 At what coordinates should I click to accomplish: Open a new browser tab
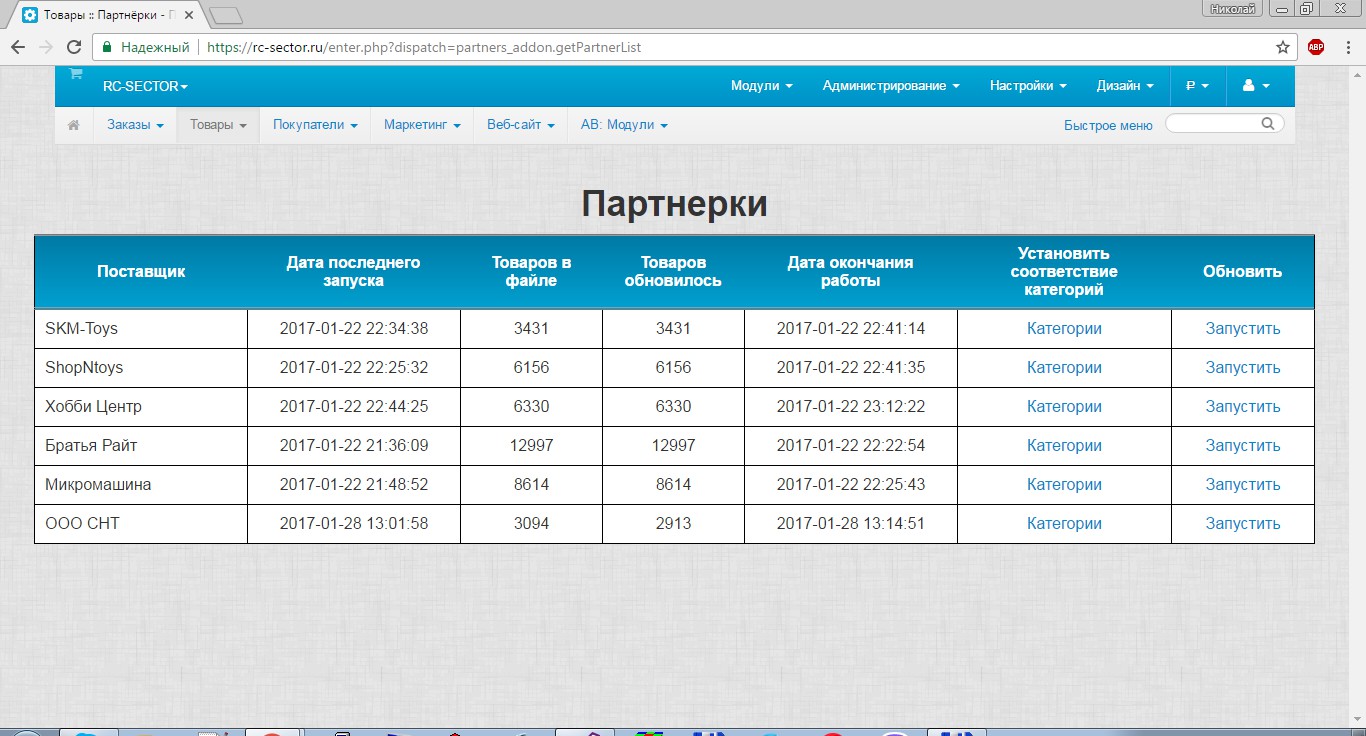(227, 15)
